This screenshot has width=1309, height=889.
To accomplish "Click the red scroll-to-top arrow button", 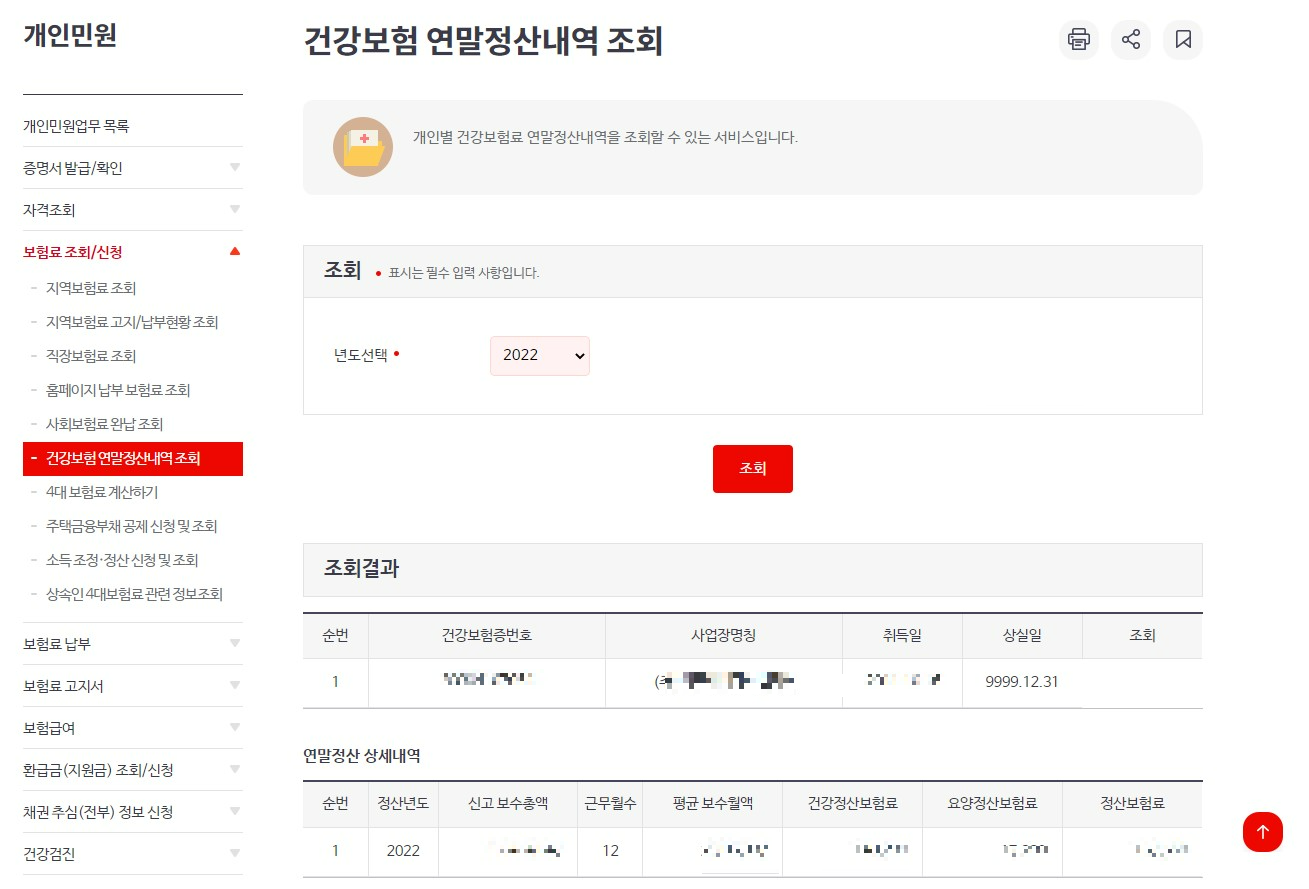I will coord(1262,832).
